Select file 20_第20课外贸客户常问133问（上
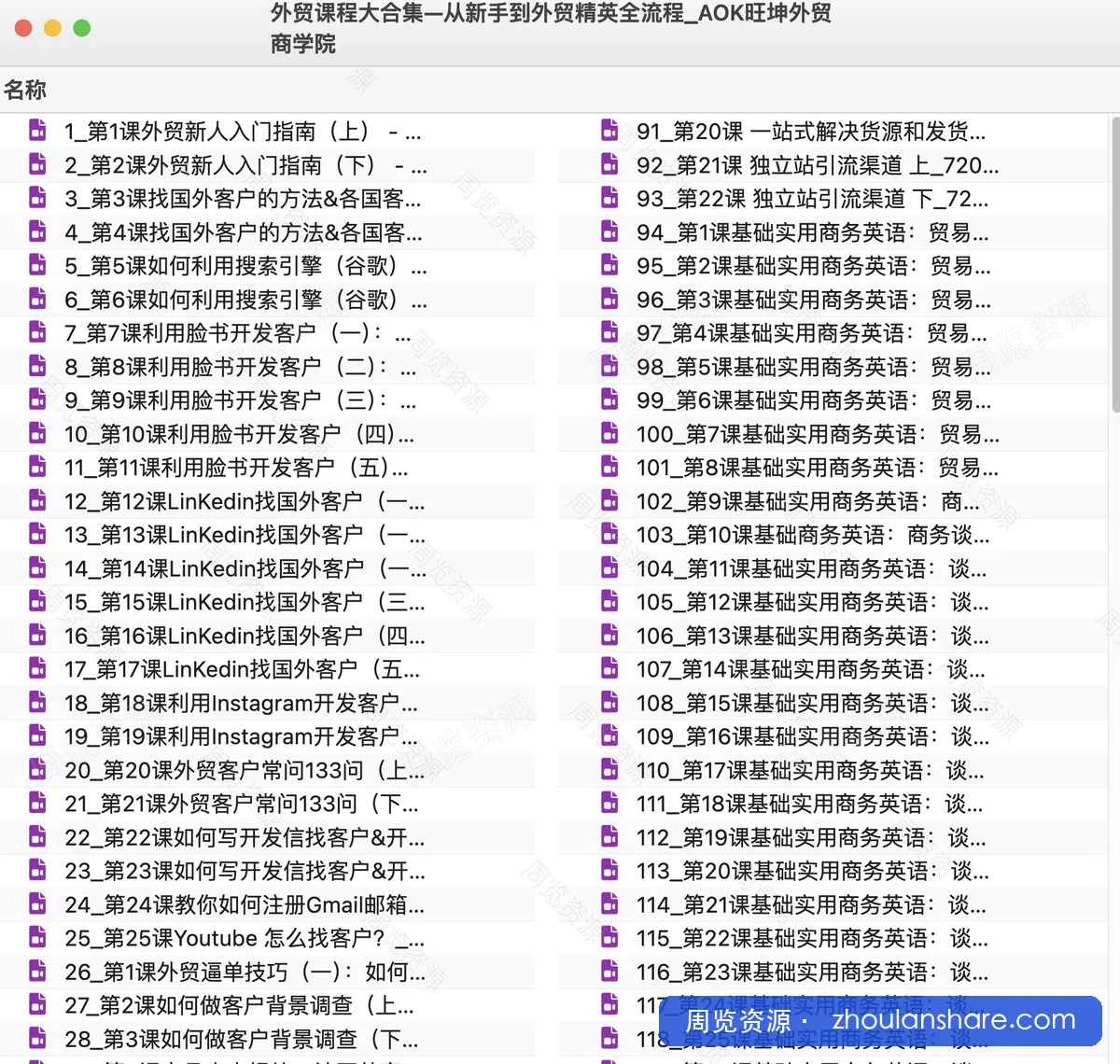The height and width of the screenshot is (1064, 1120). (245, 770)
